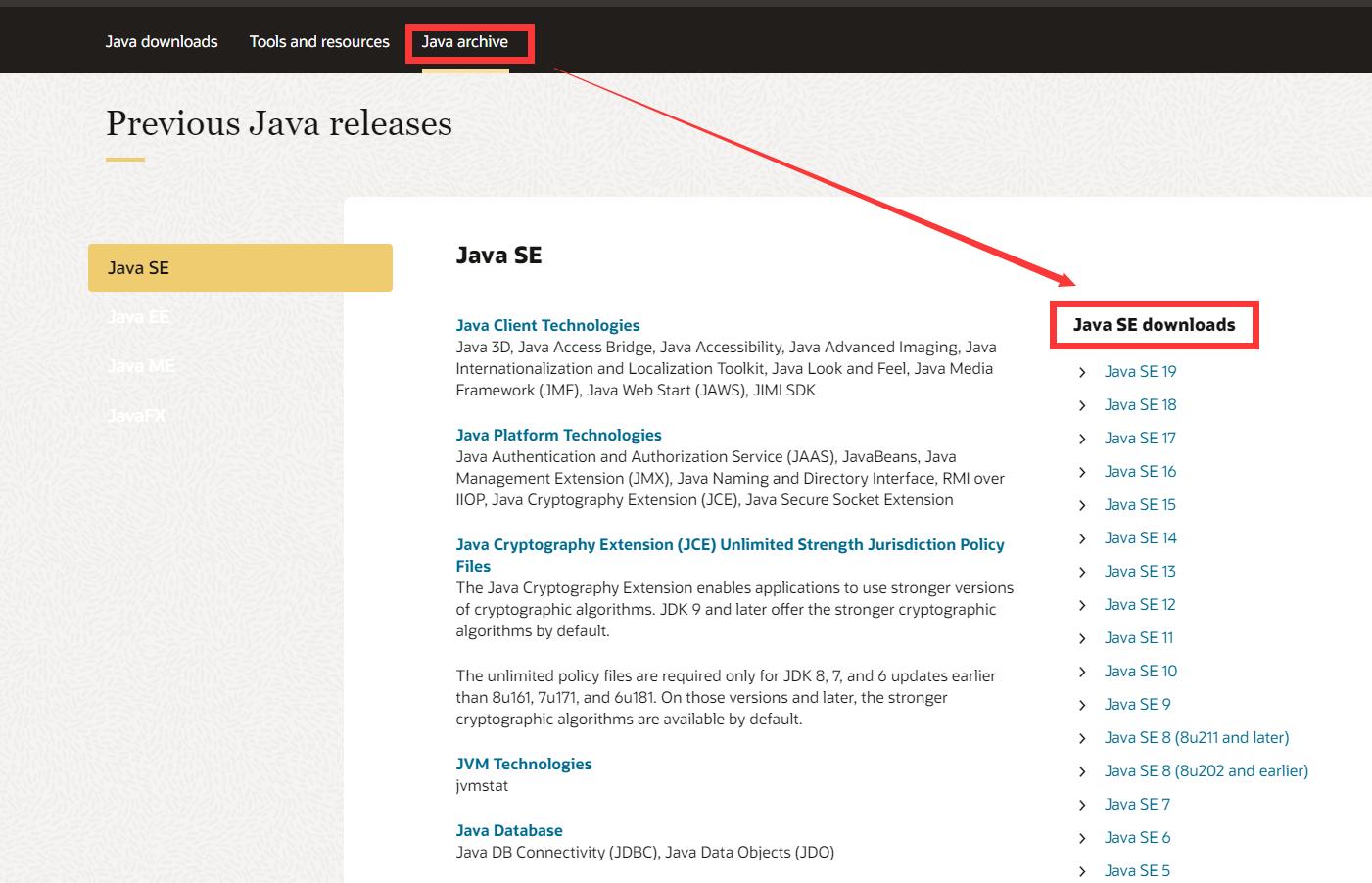The width and height of the screenshot is (1372, 883).
Task: Open Java SE 8 (8u211 and later)
Action: pyautogui.click(x=1197, y=737)
